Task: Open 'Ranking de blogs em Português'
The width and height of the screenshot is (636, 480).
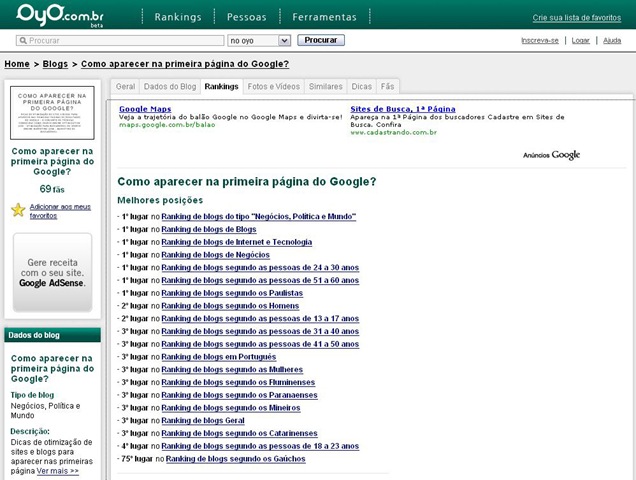Action: click(x=219, y=357)
